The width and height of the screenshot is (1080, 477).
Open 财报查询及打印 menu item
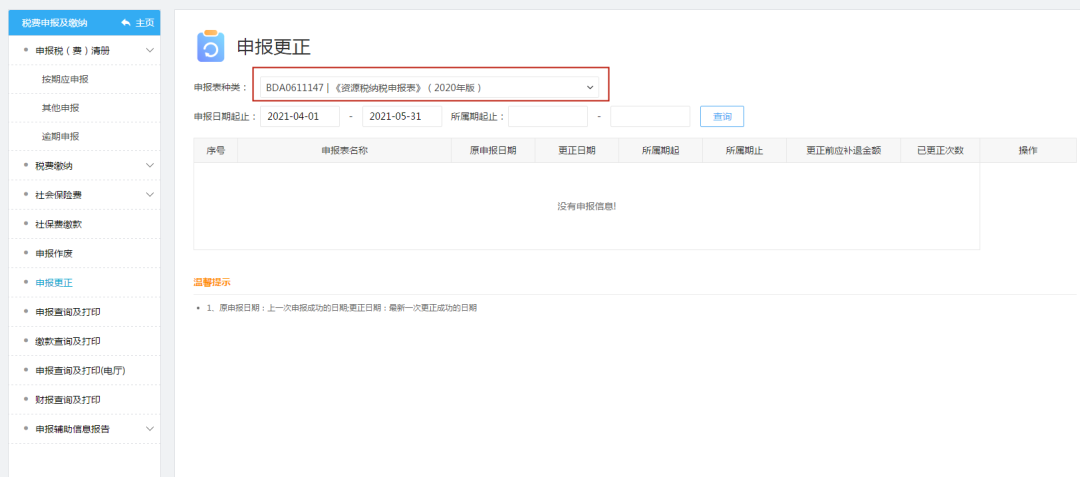click(x=69, y=400)
